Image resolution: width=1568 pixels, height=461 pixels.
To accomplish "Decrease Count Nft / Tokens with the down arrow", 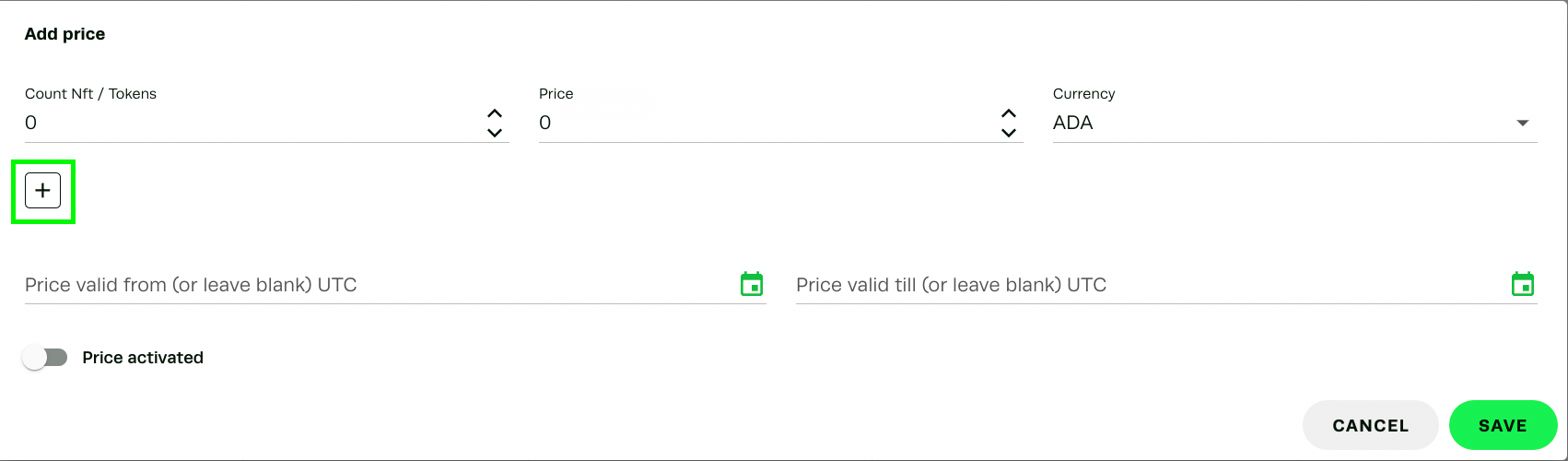I will 495,133.
